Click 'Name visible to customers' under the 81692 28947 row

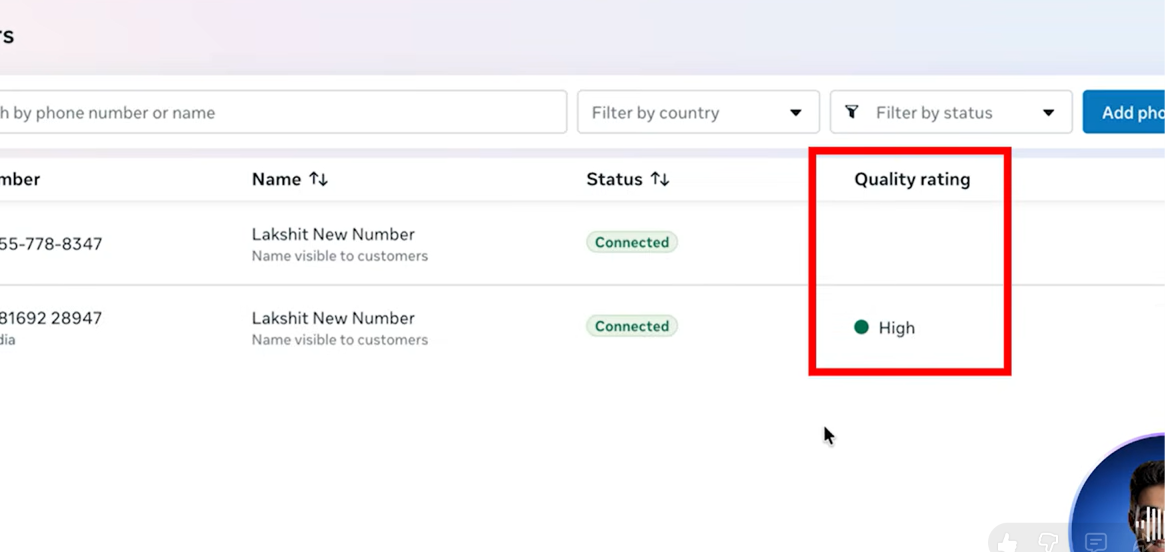click(x=340, y=340)
